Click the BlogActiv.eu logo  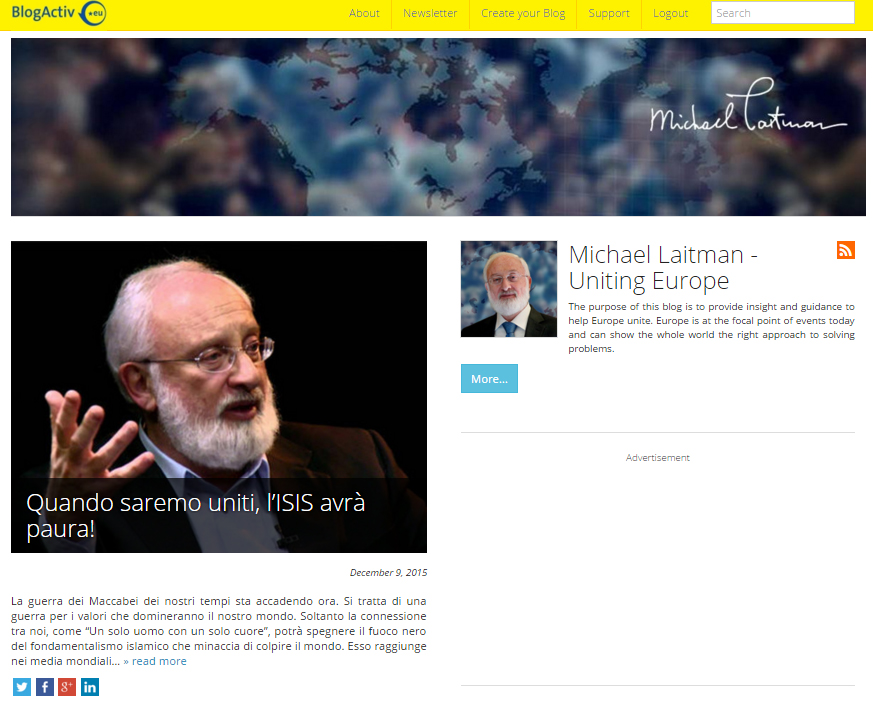tap(58, 13)
